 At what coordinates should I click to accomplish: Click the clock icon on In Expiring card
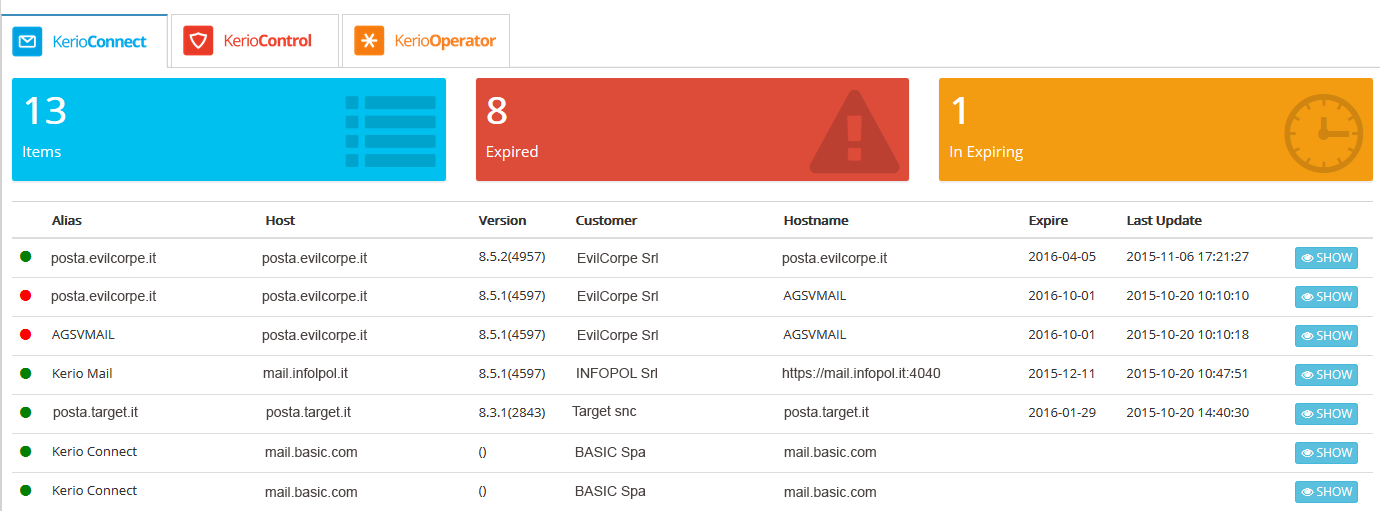click(1323, 131)
